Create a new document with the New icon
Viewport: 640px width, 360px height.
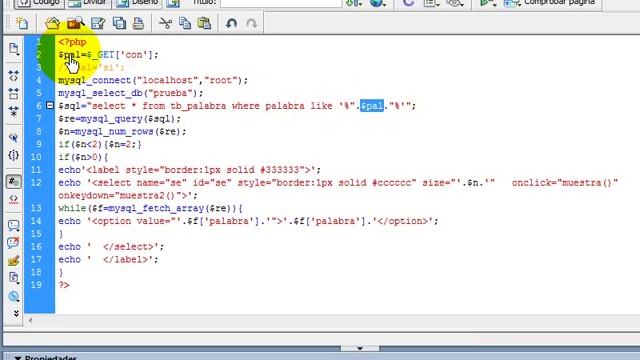22,23
